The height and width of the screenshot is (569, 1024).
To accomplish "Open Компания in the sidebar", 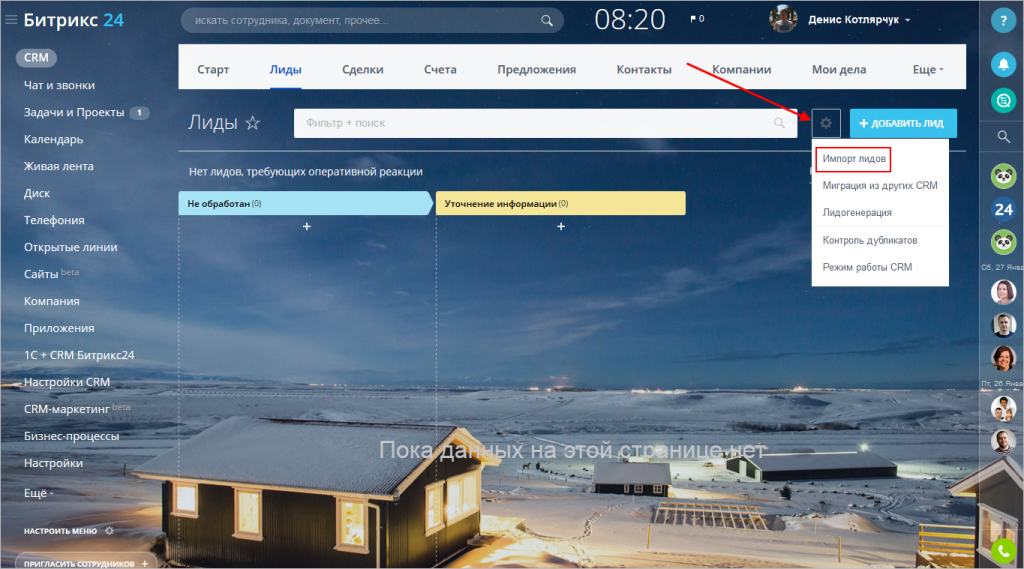I will 52,301.
